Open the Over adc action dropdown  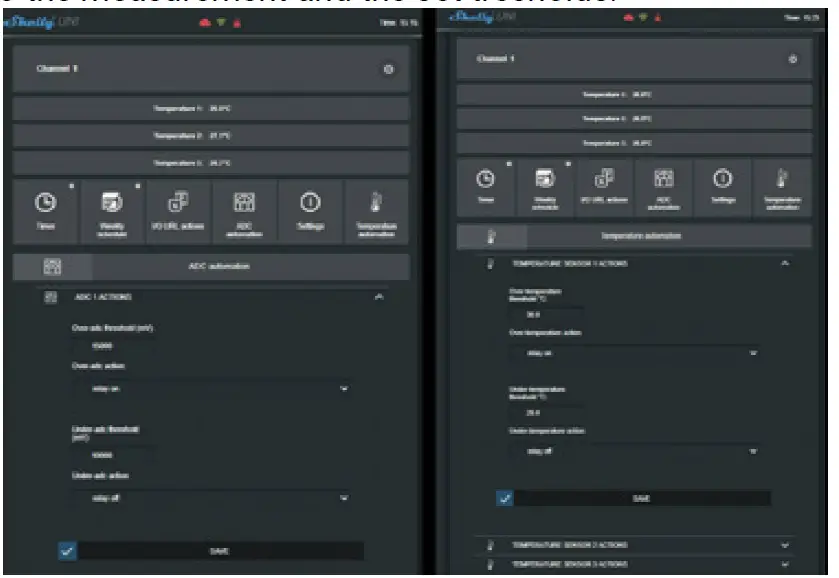click(x=212, y=389)
